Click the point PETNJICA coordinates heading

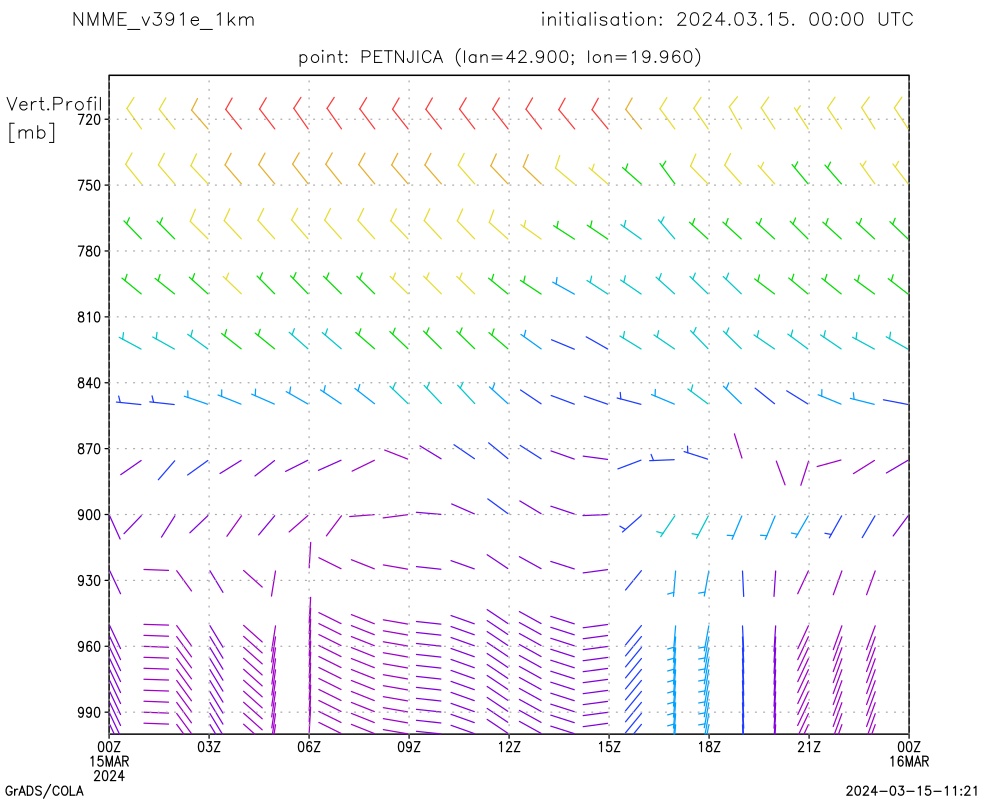(x=499, y=57)
